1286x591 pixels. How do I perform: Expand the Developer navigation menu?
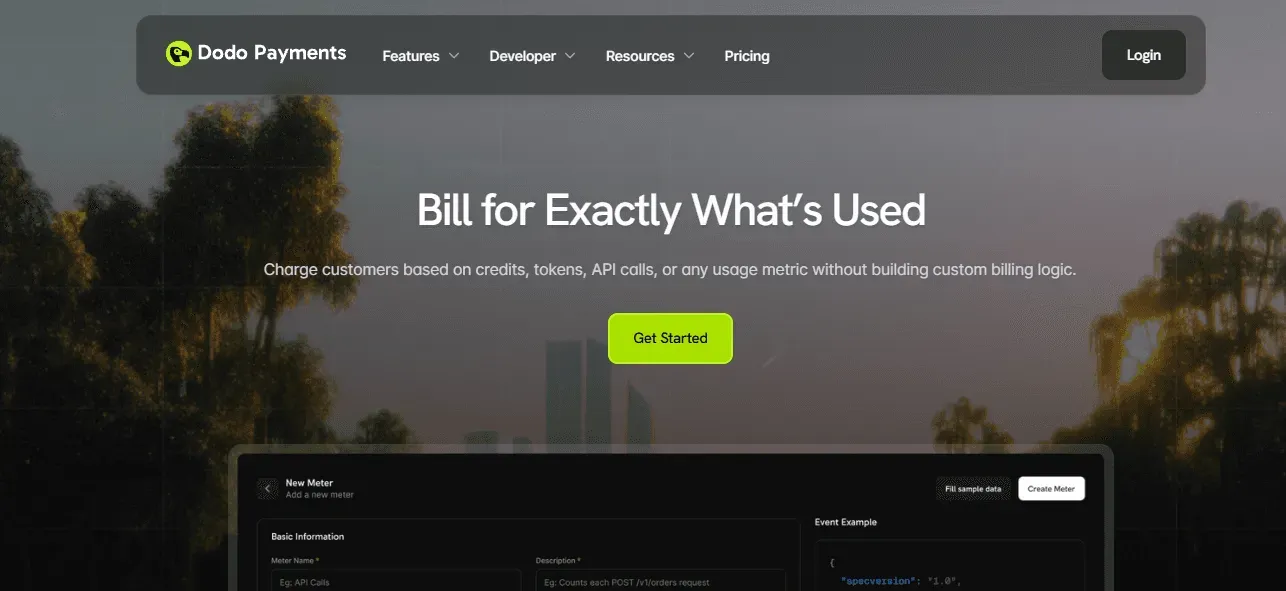[x=533, y=56]
